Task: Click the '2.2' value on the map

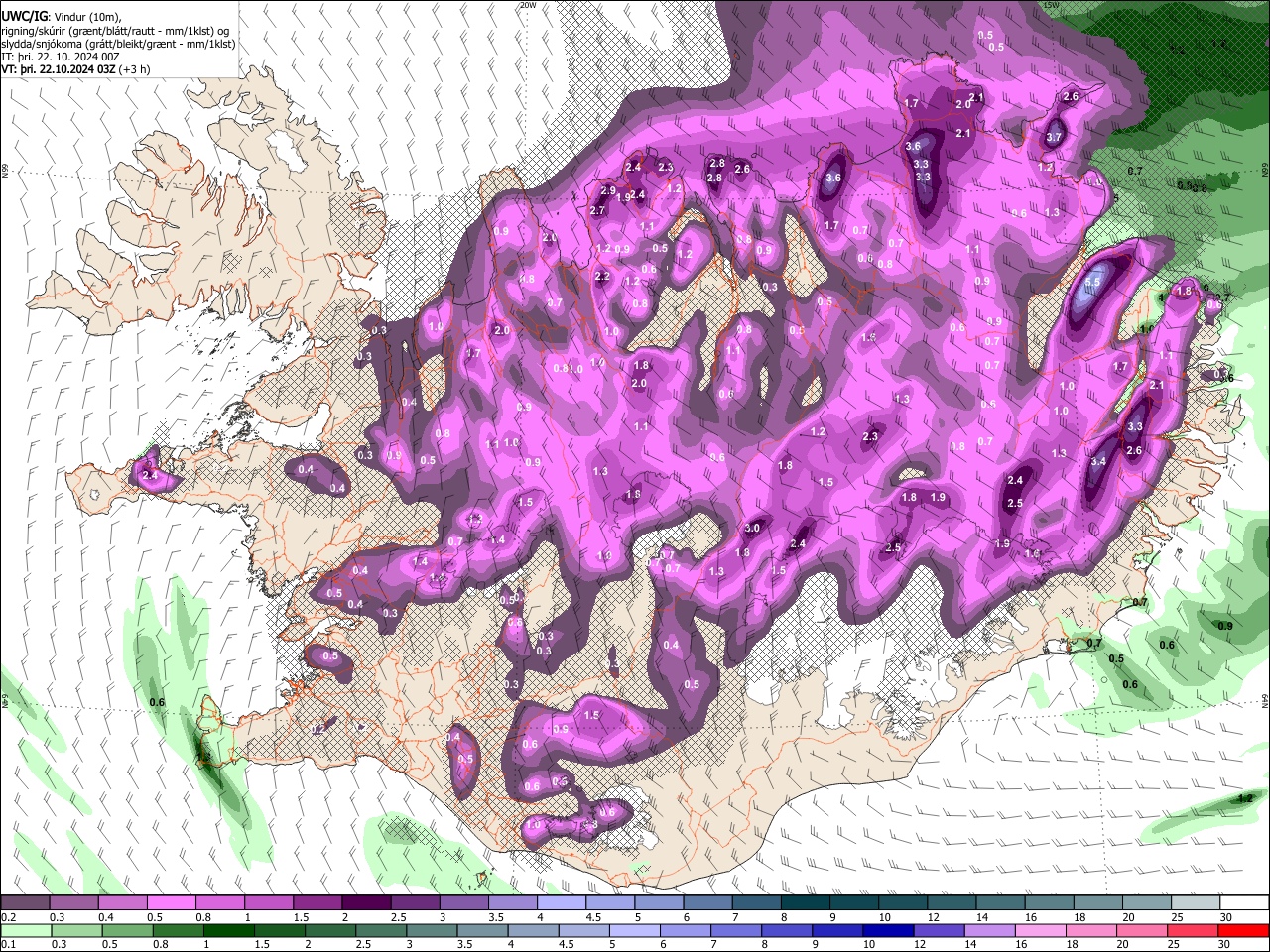Action: point(602,277)
